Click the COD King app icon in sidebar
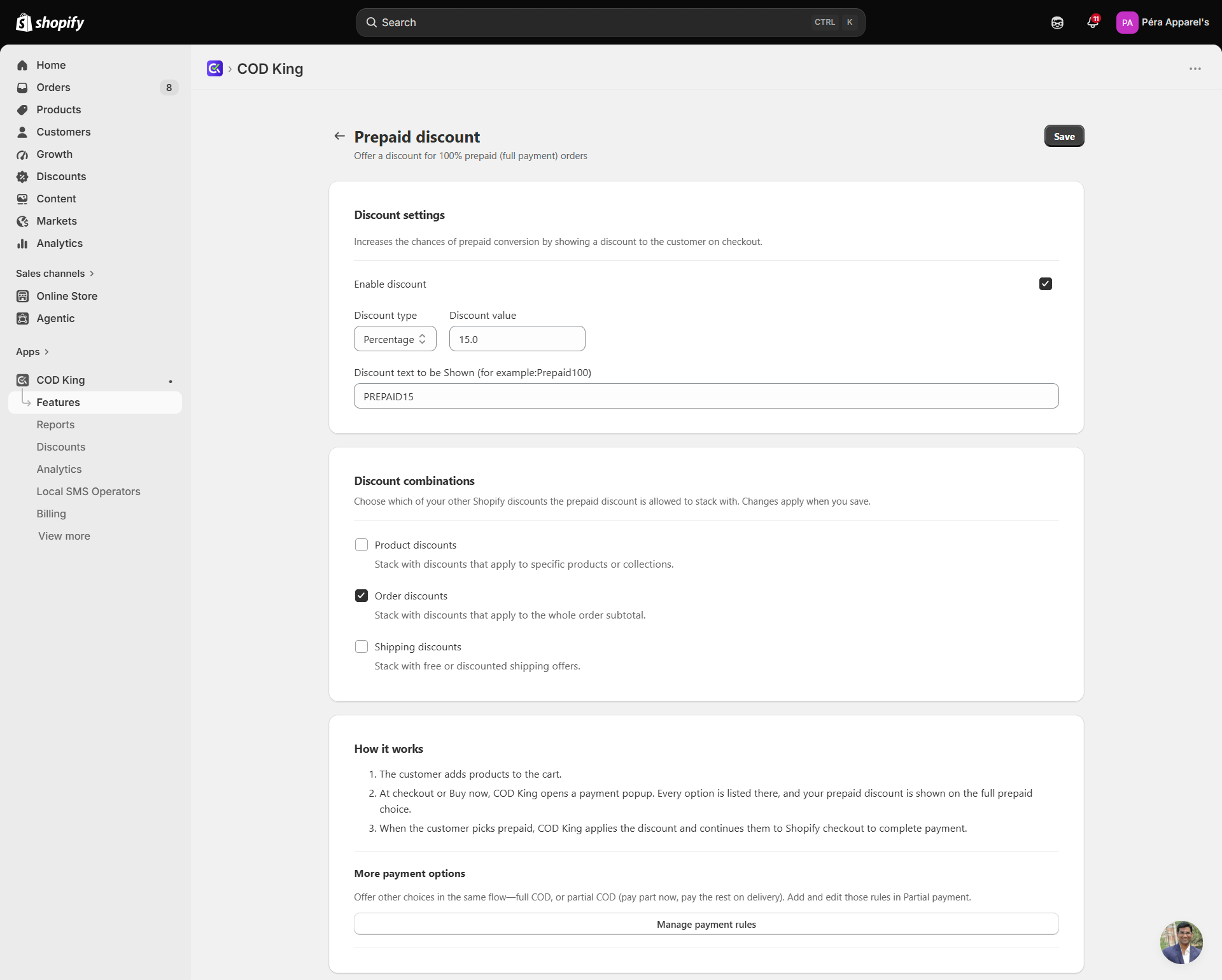Viewport: 1222px width, 980px height. [22, 381]
